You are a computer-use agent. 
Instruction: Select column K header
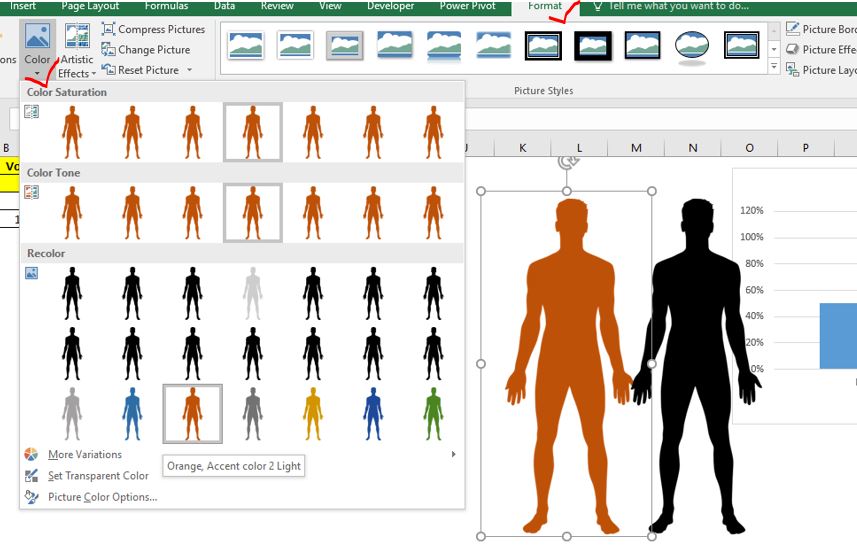point(523,148)
